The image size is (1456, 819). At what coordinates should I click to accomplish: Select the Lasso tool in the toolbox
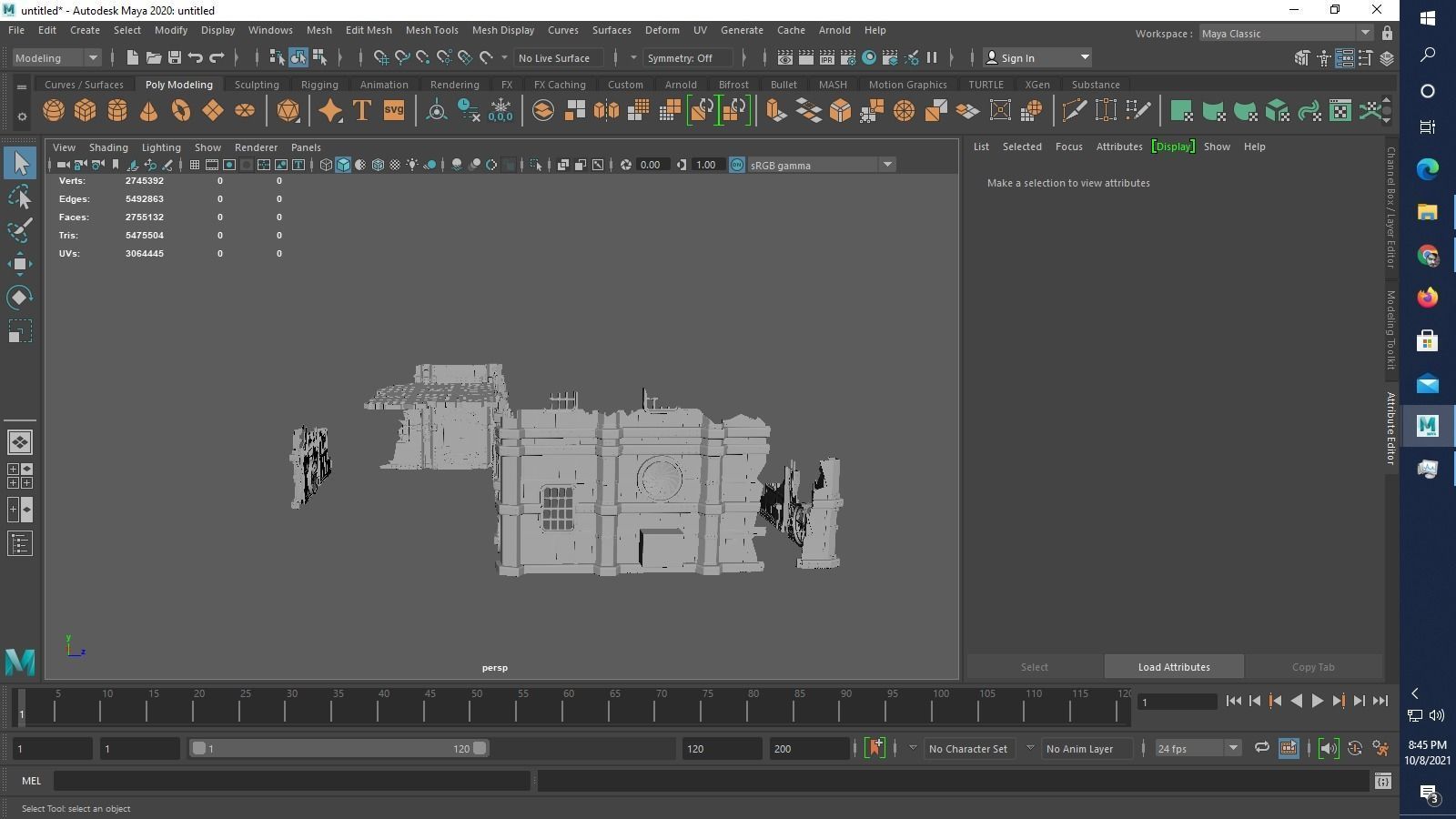click(x=19, y=197)
